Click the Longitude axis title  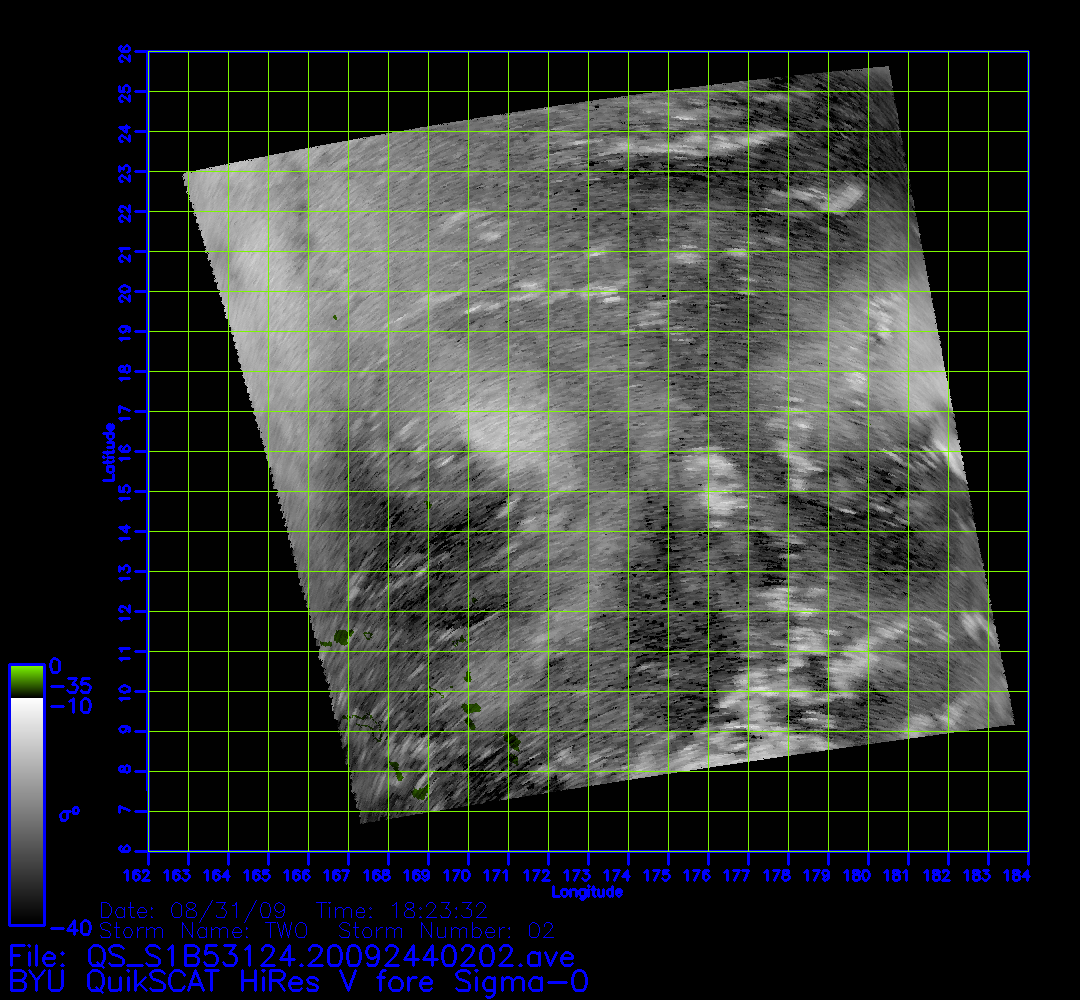[588, 892]
